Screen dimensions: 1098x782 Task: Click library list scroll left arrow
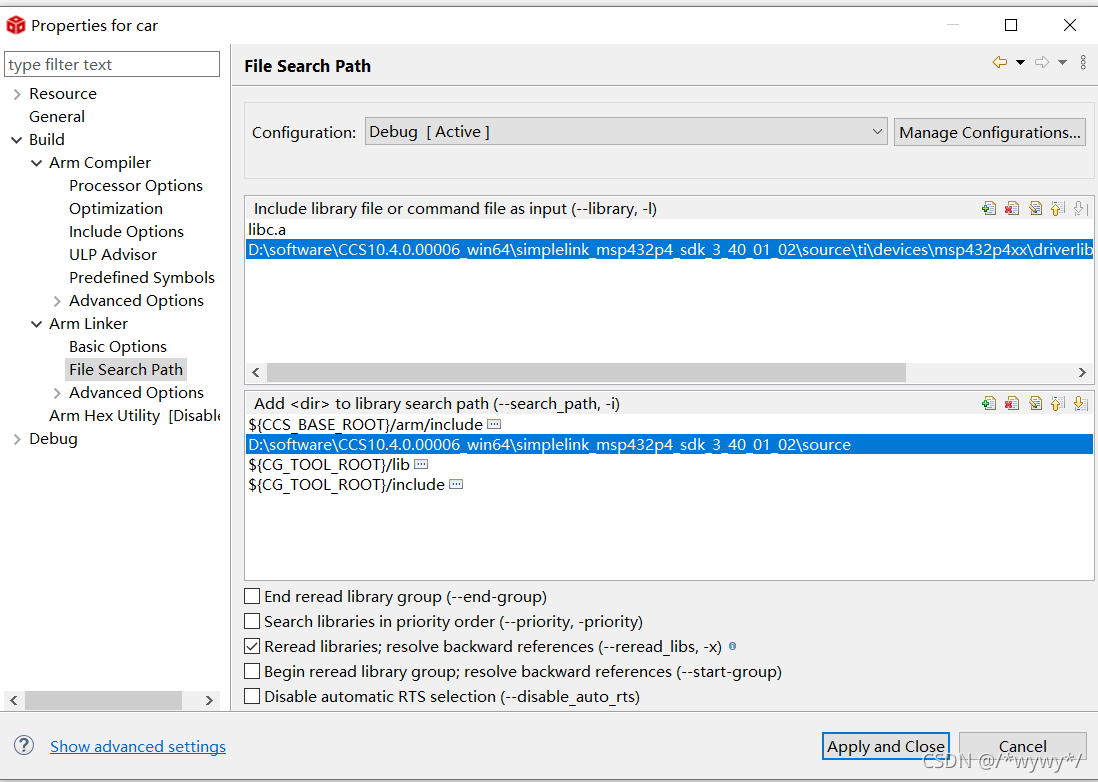(256, 372)
